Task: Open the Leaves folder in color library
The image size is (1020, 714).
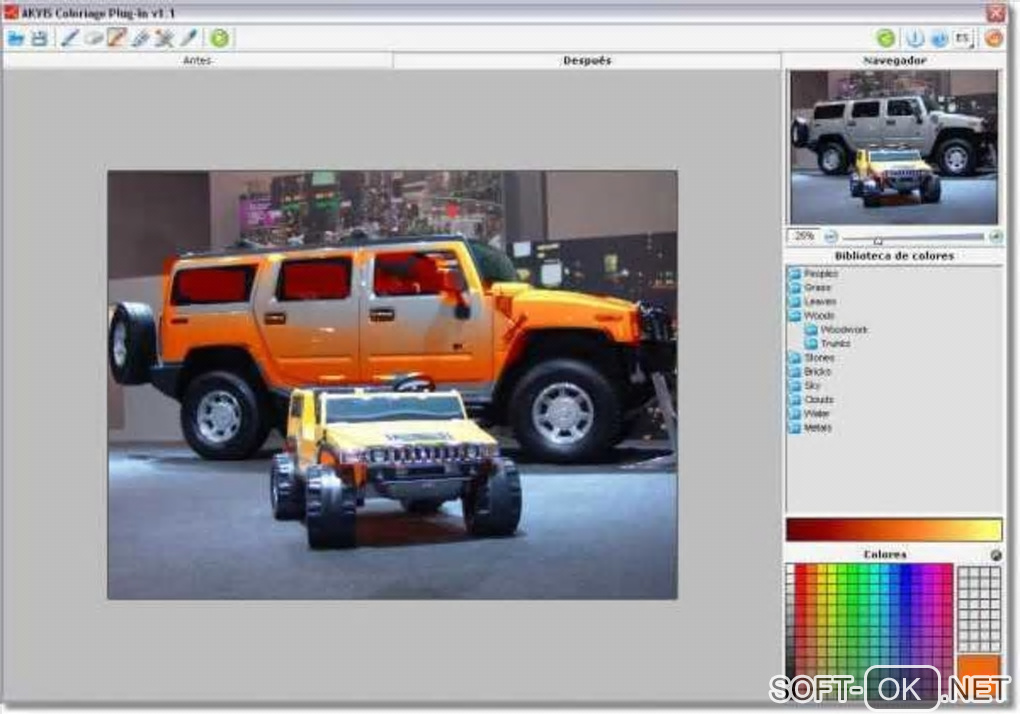Action: click(812, 302)
